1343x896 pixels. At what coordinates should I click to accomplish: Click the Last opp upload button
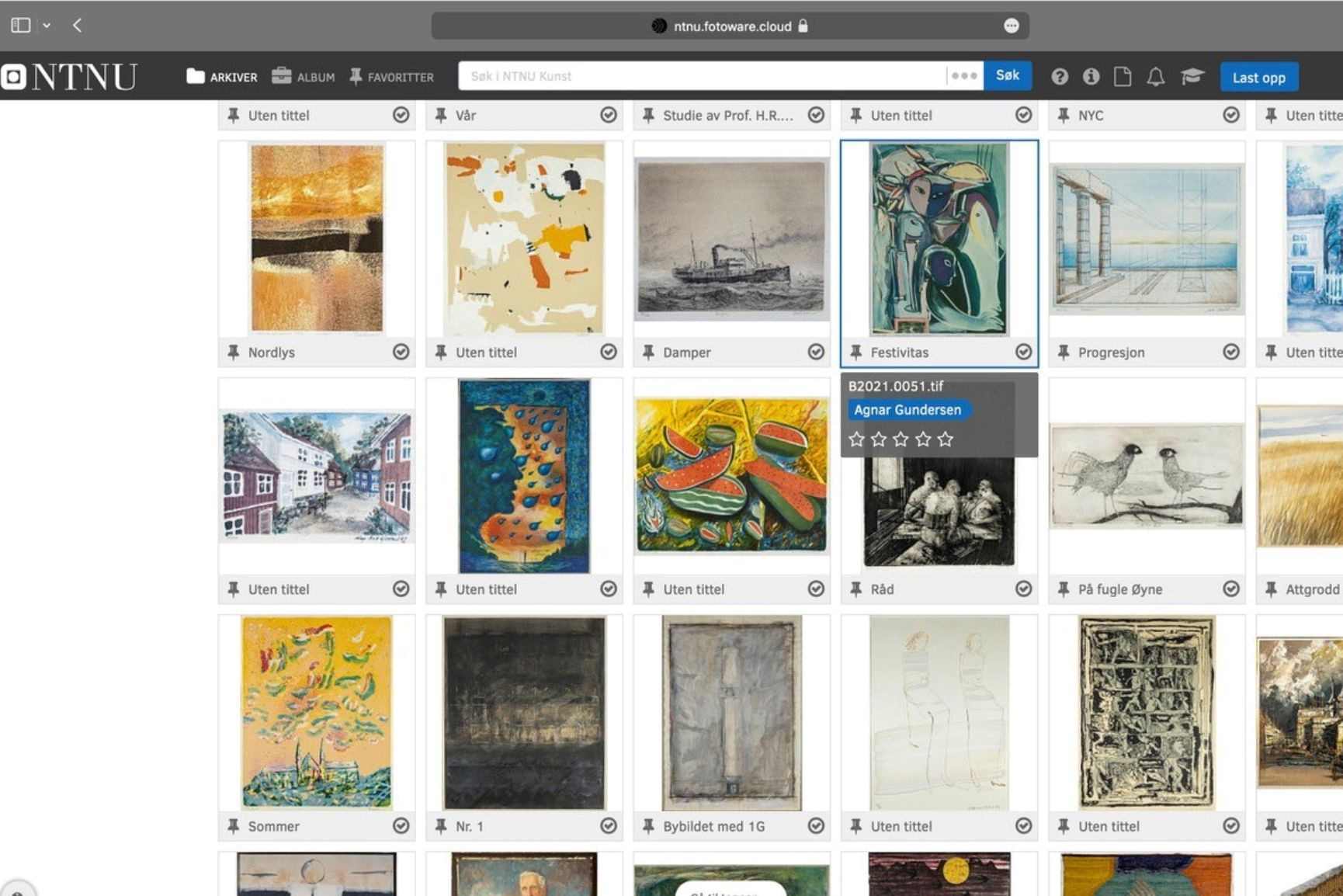[x=1258, y=77]
